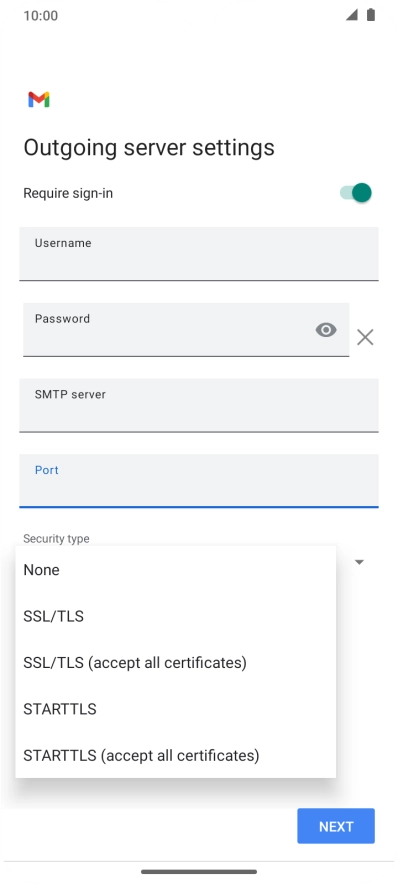Tap the NEXT button

pyautogui.click(x=336, y=826)
